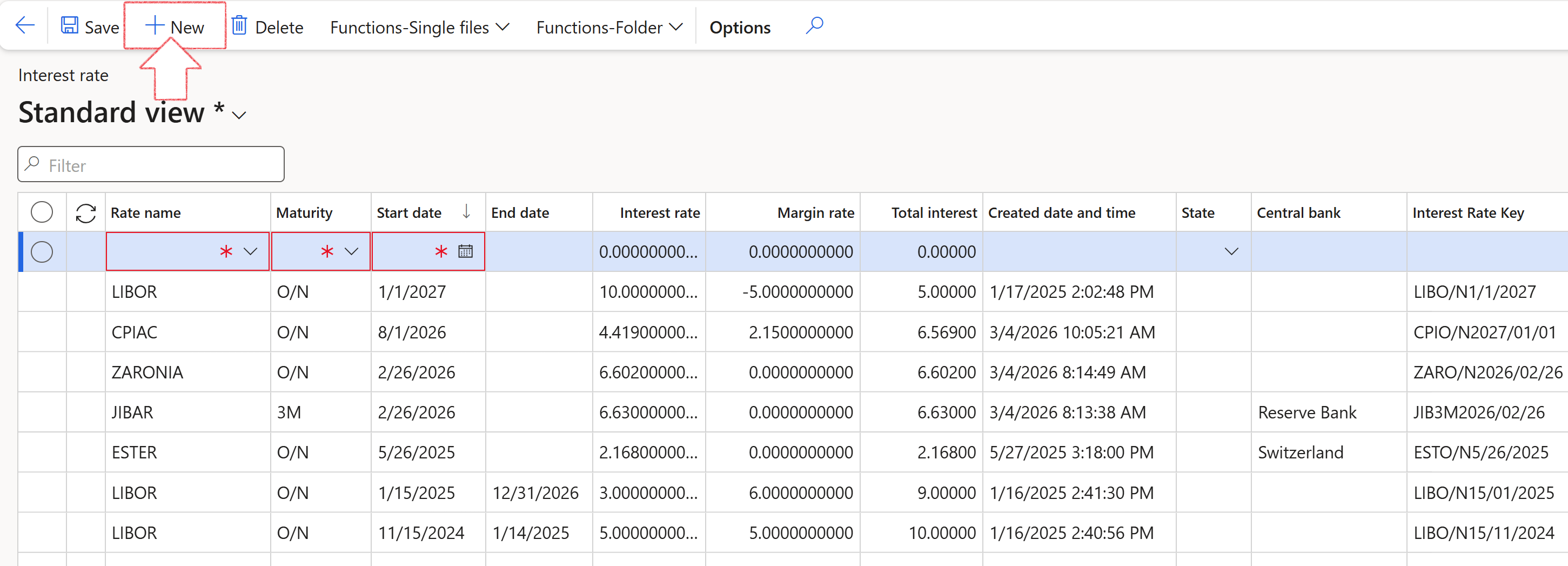1568x566 pixels.
Task: Click the Save disk icon
Action: tap(69, 25)
